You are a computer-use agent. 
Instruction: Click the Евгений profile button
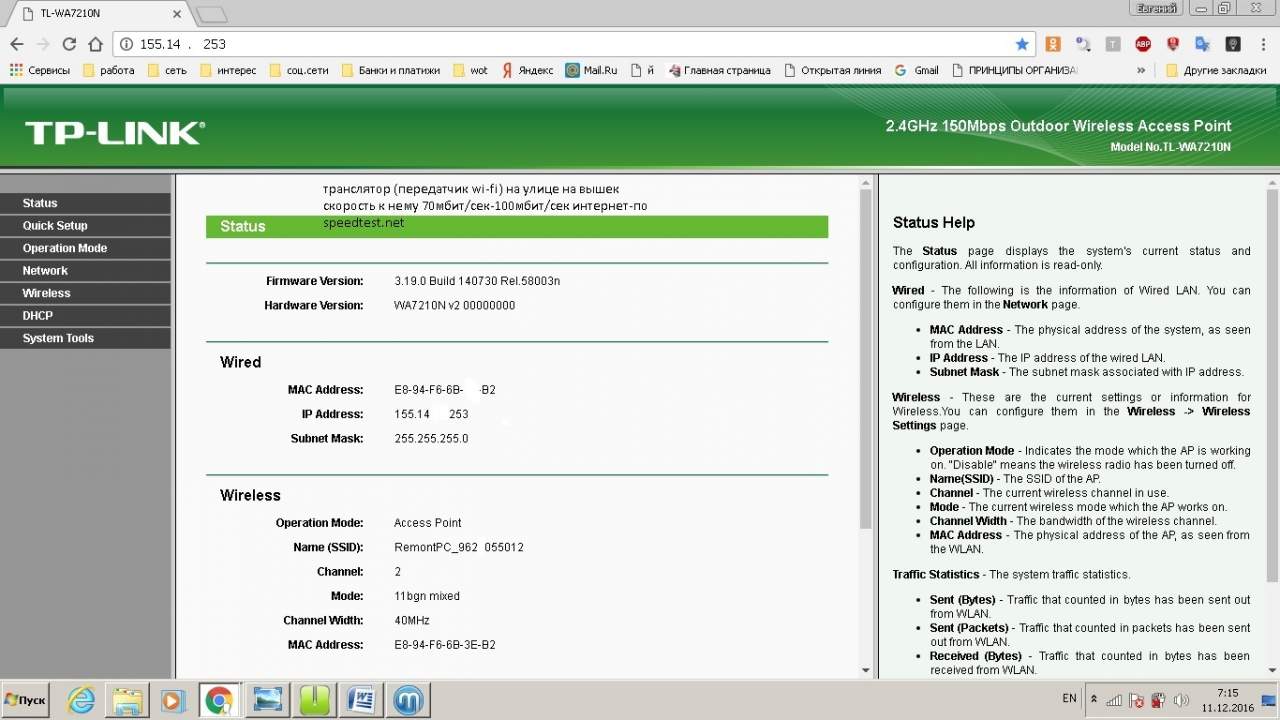click(1155, 8)
